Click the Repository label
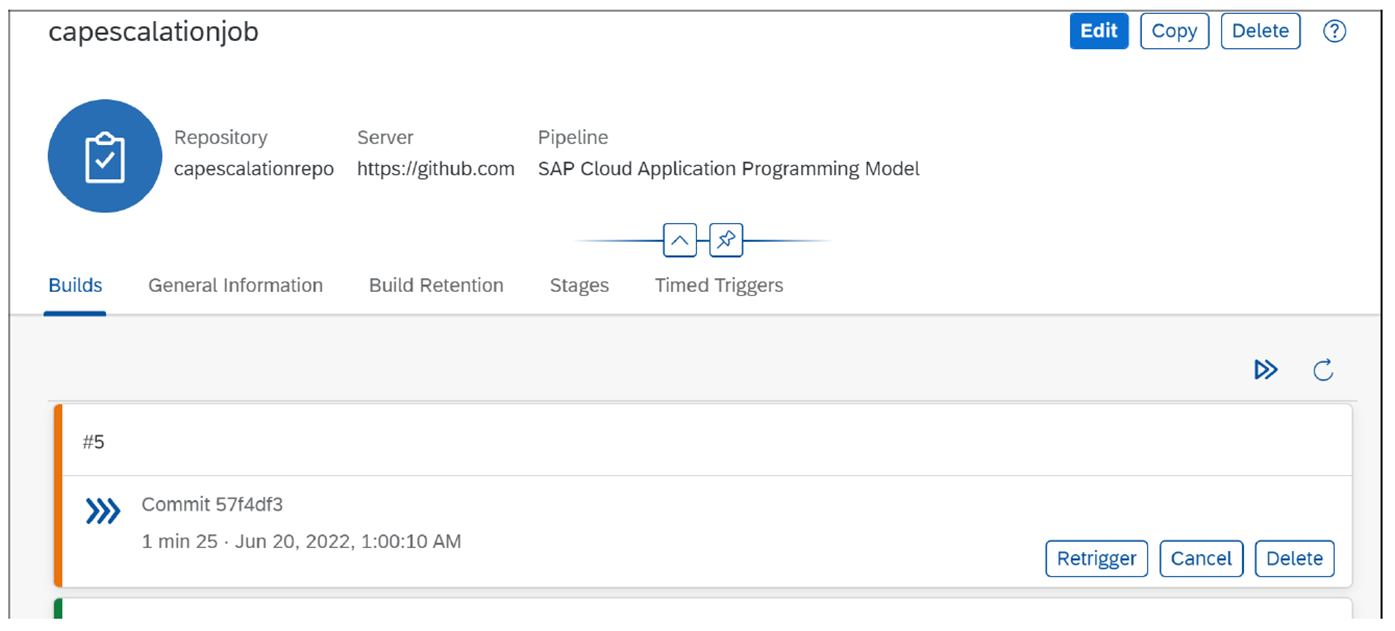Viewport: 1395px width, 631px height. click(221, 138)
